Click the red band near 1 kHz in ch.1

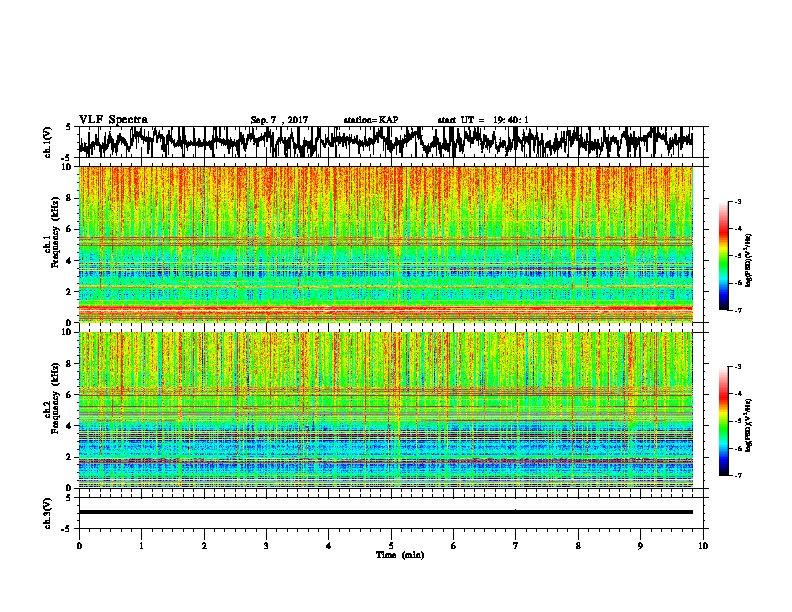point(385,308)
